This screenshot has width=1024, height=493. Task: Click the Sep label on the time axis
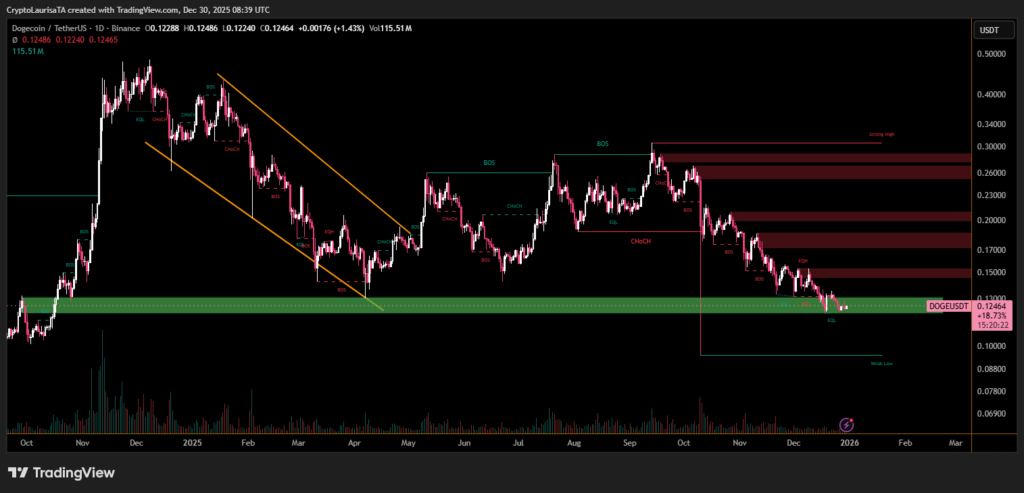pos(629,441)
